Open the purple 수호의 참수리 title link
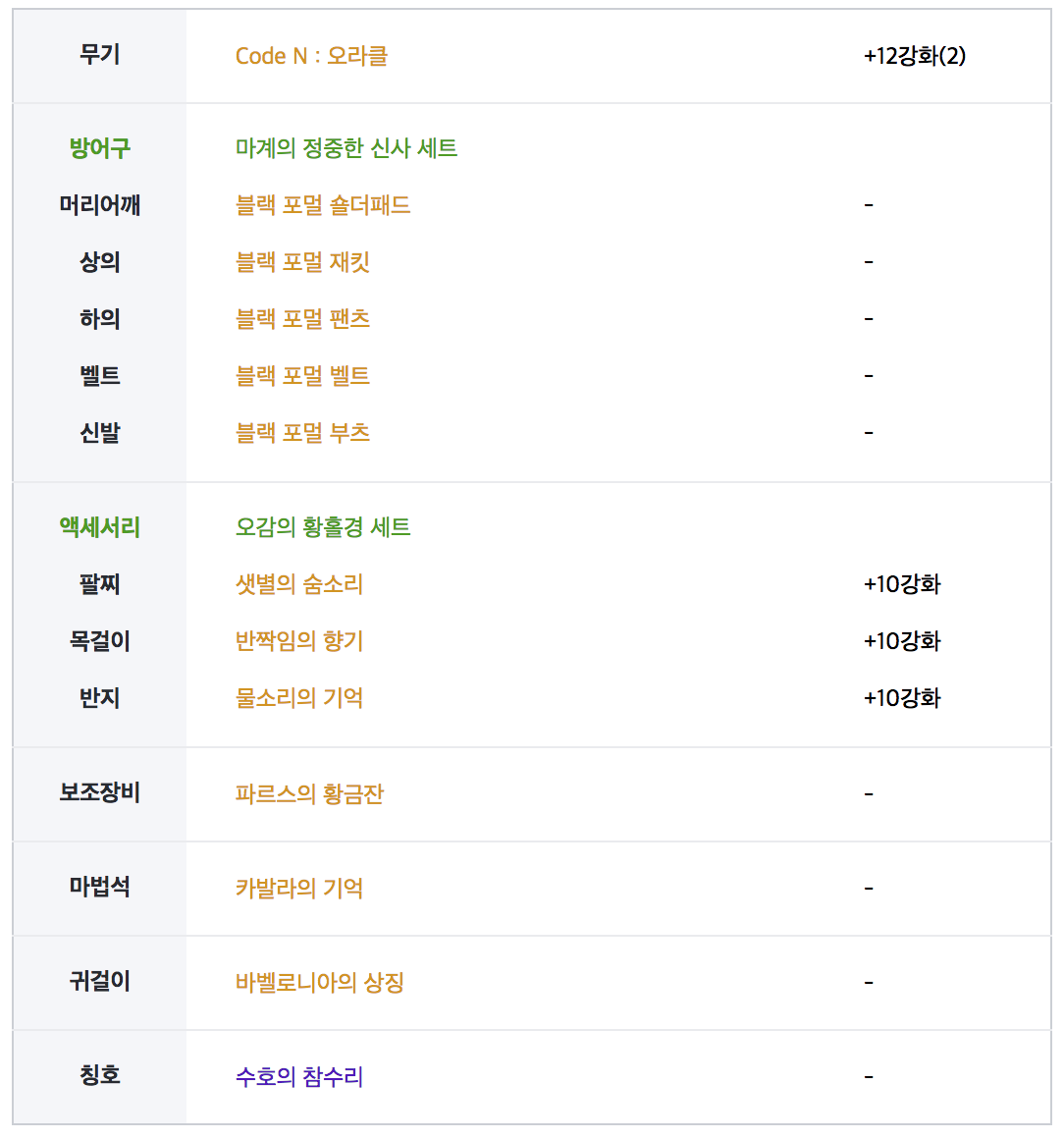The image size is (1064, 1139). (x=299, y=1077)
